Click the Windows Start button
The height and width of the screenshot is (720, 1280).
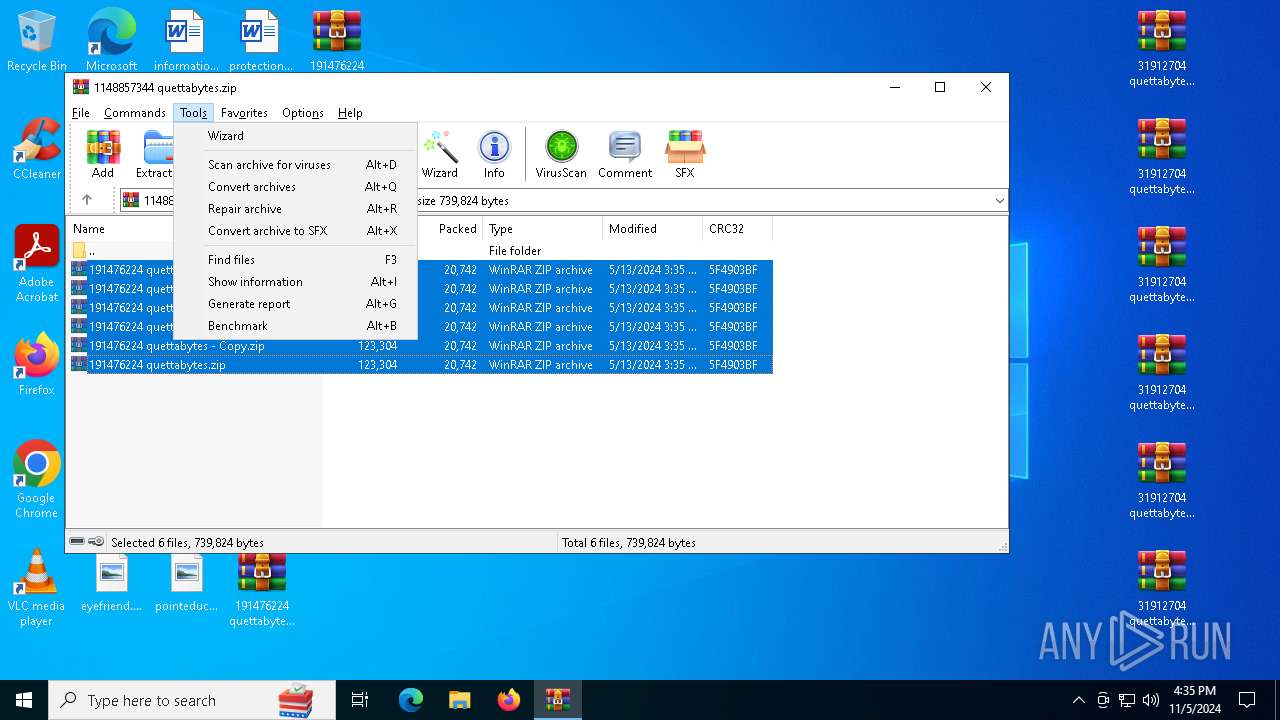click(x=24, y=700)
